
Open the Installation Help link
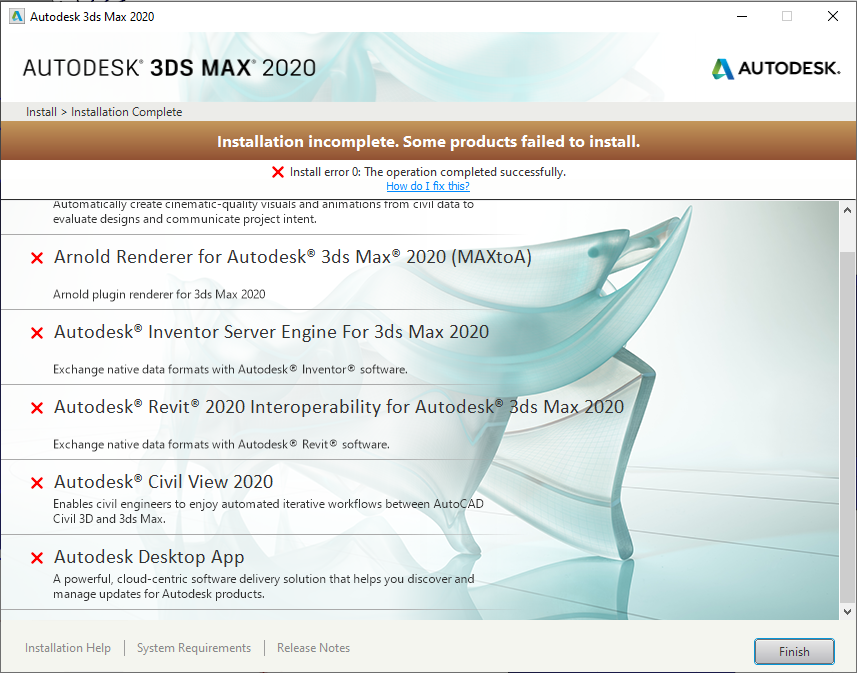point(68,648)
